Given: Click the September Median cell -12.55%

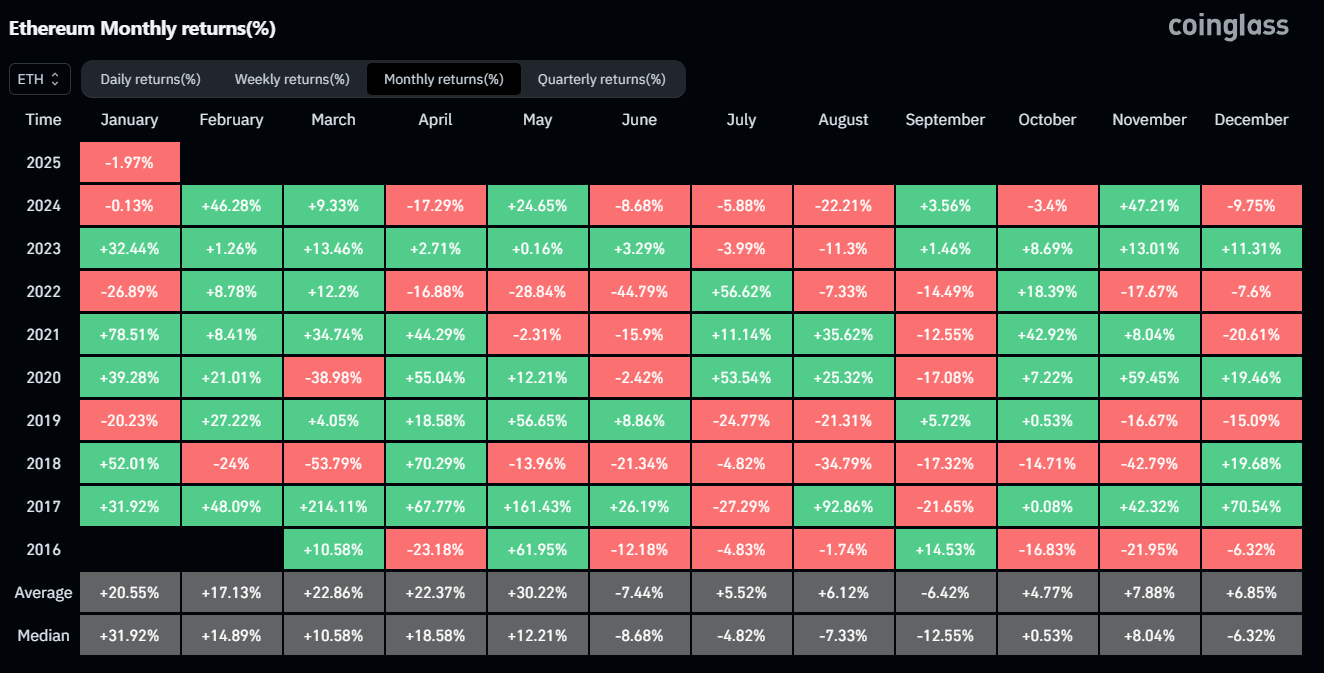Looking at the screenshot, I should [x=945, y=636].
